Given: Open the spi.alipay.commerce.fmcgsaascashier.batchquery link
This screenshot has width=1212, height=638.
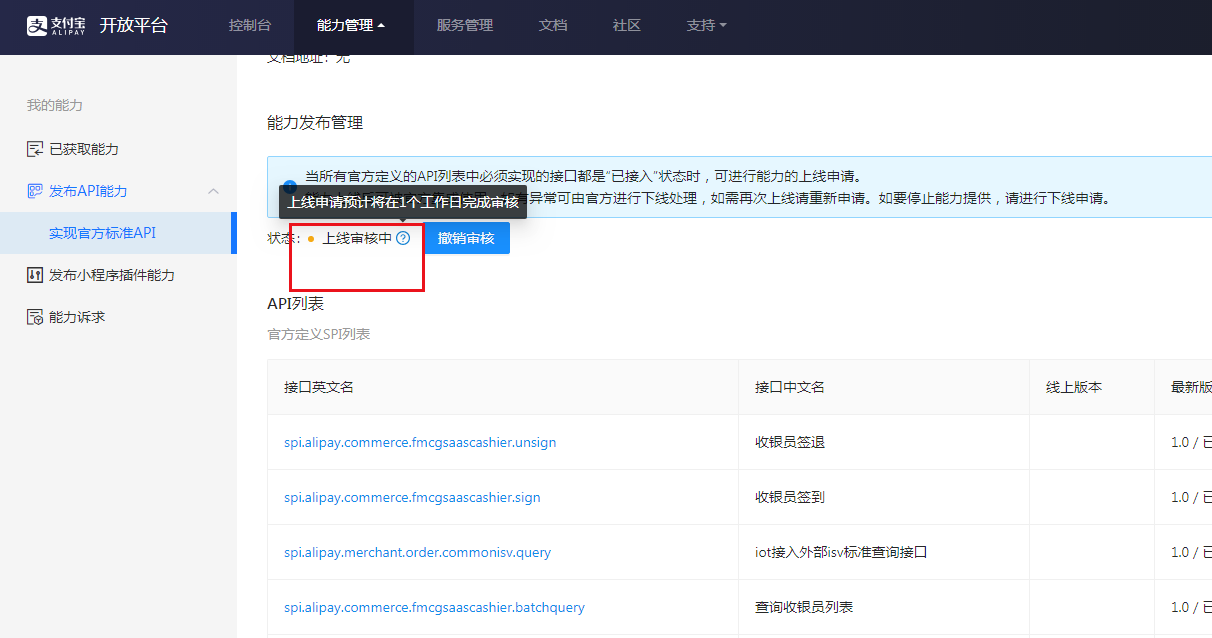Looking at the screenshot, I should tap(434, 607).
